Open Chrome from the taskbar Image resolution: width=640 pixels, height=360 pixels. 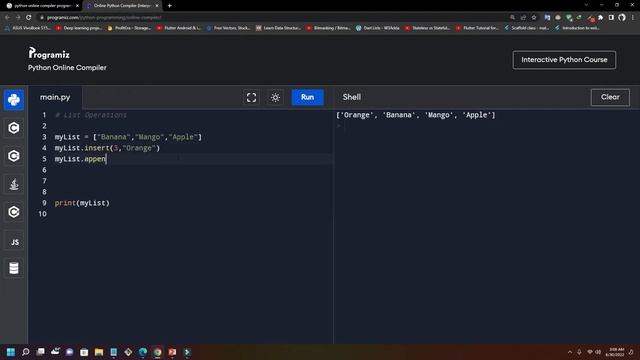158,352
